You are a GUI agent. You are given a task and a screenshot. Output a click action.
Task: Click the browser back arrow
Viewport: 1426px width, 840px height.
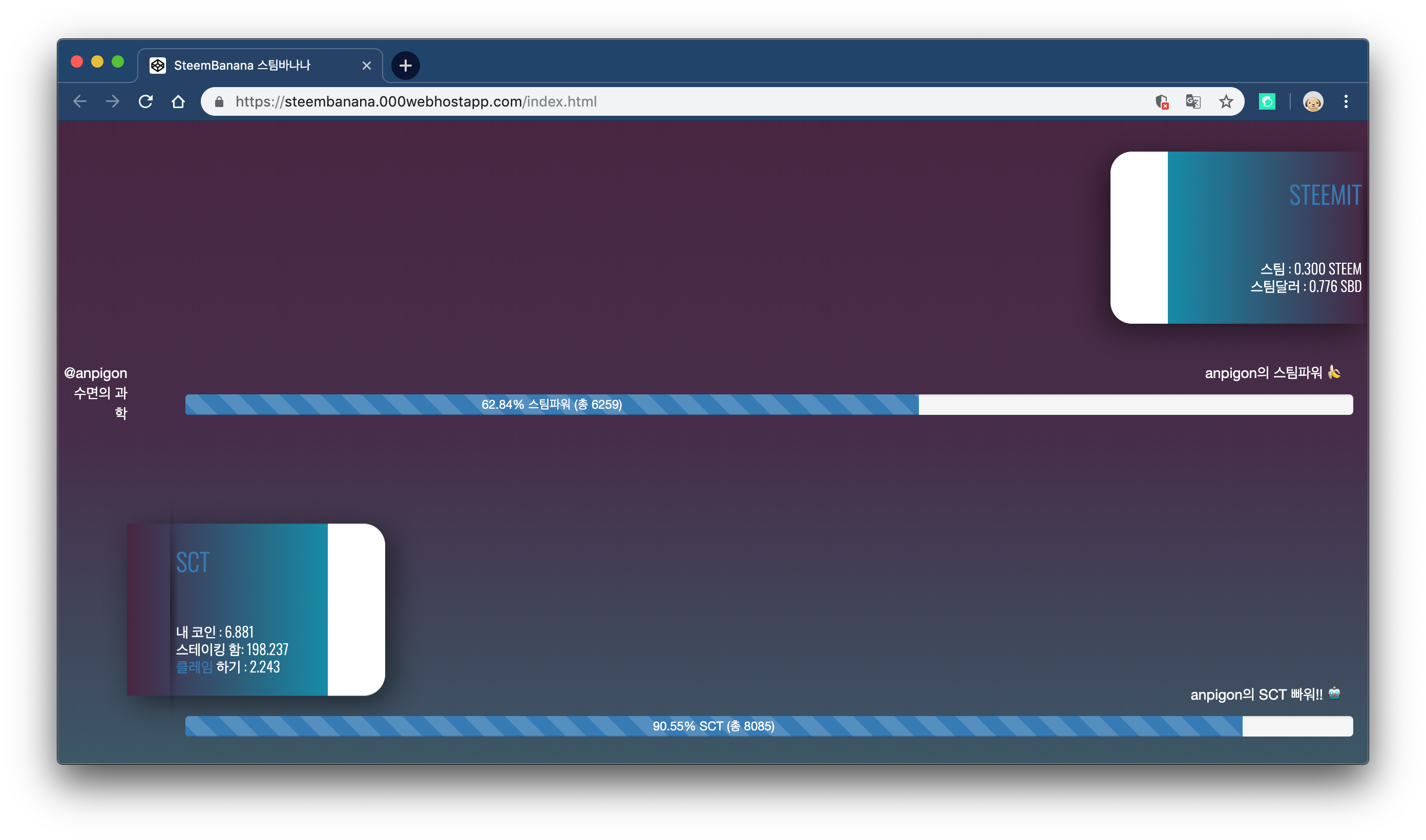tap(80, 101)
